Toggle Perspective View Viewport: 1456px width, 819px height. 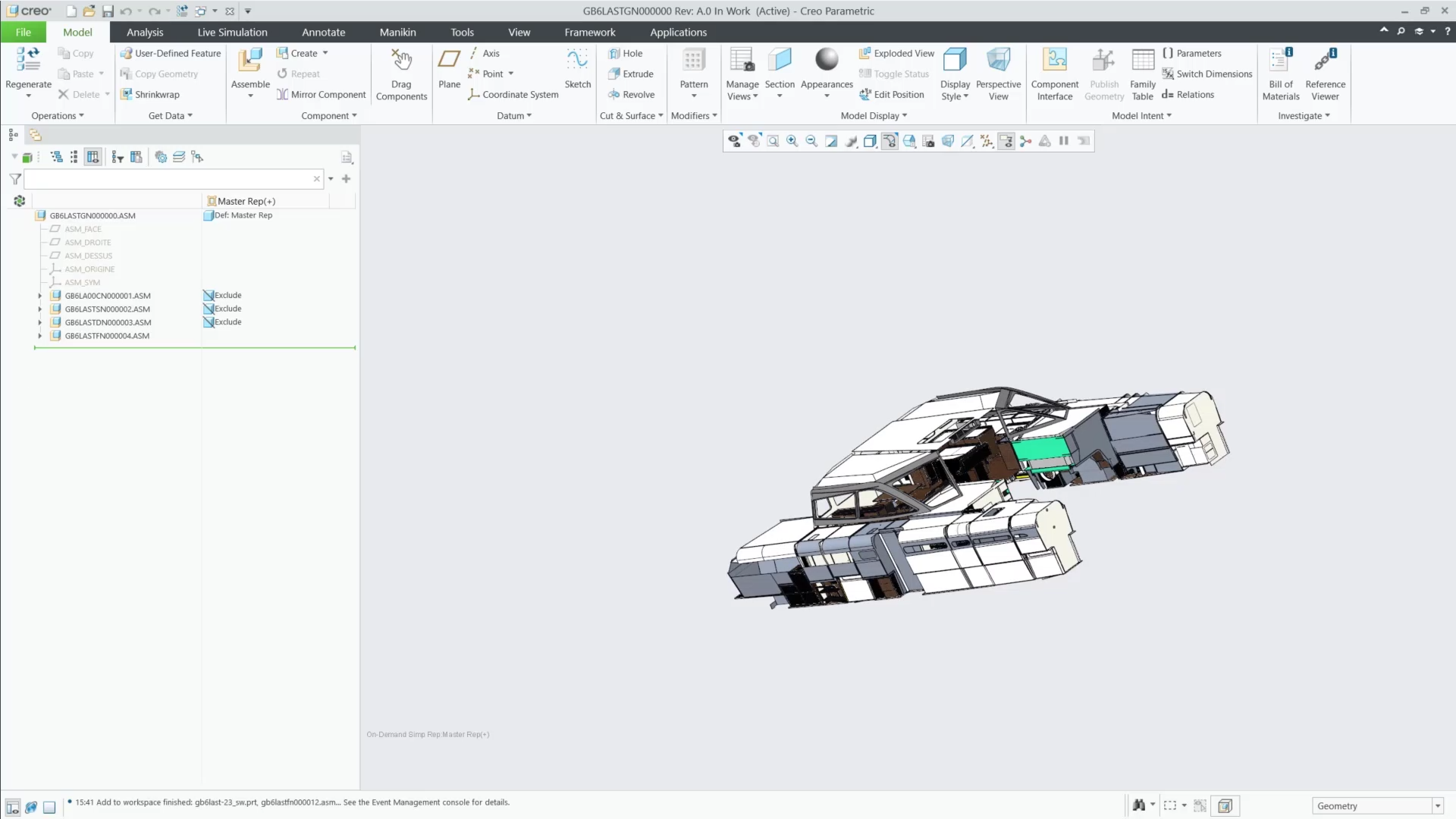click(x=998, y=74)
